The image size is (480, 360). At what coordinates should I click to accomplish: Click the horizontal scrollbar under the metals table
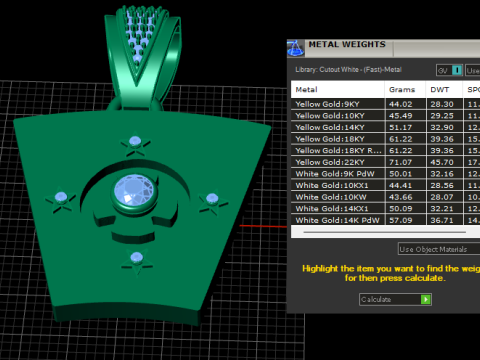pos(385,232)
